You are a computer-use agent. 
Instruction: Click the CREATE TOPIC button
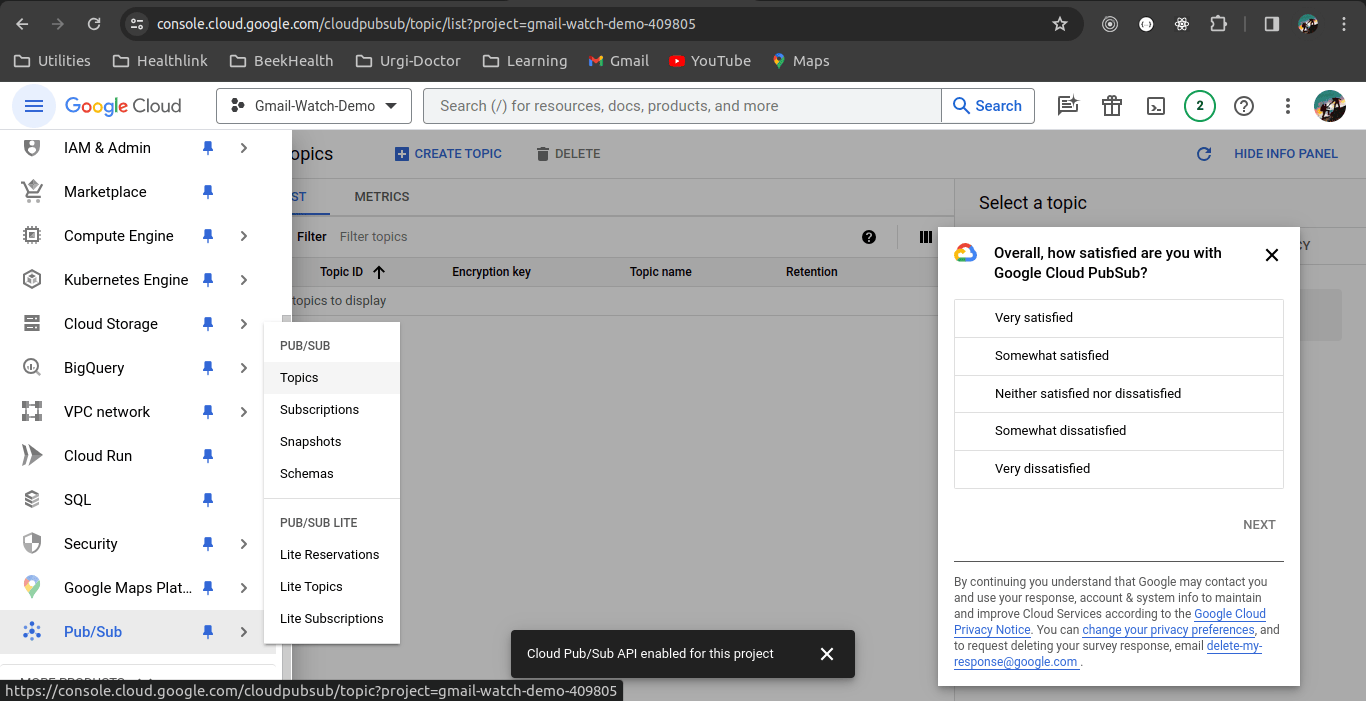(447, 153)
